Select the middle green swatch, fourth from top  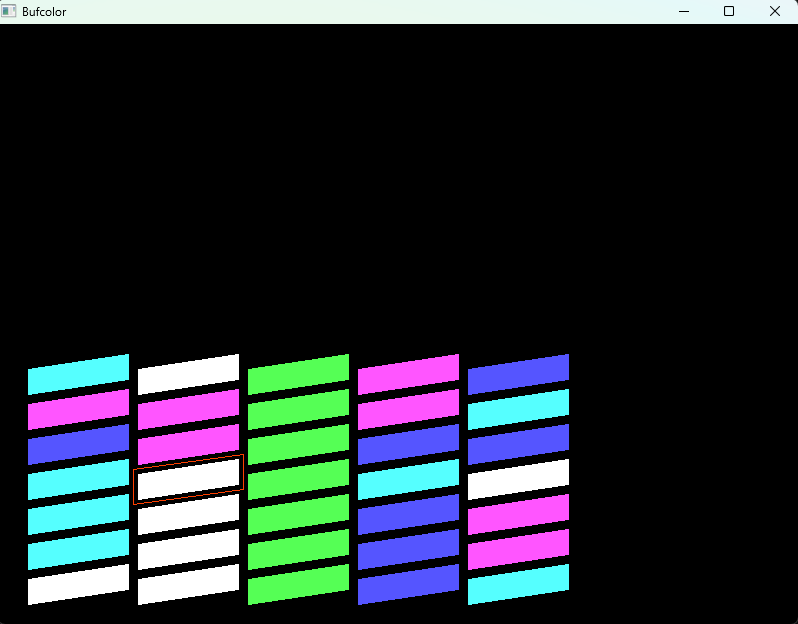point(298,479)
